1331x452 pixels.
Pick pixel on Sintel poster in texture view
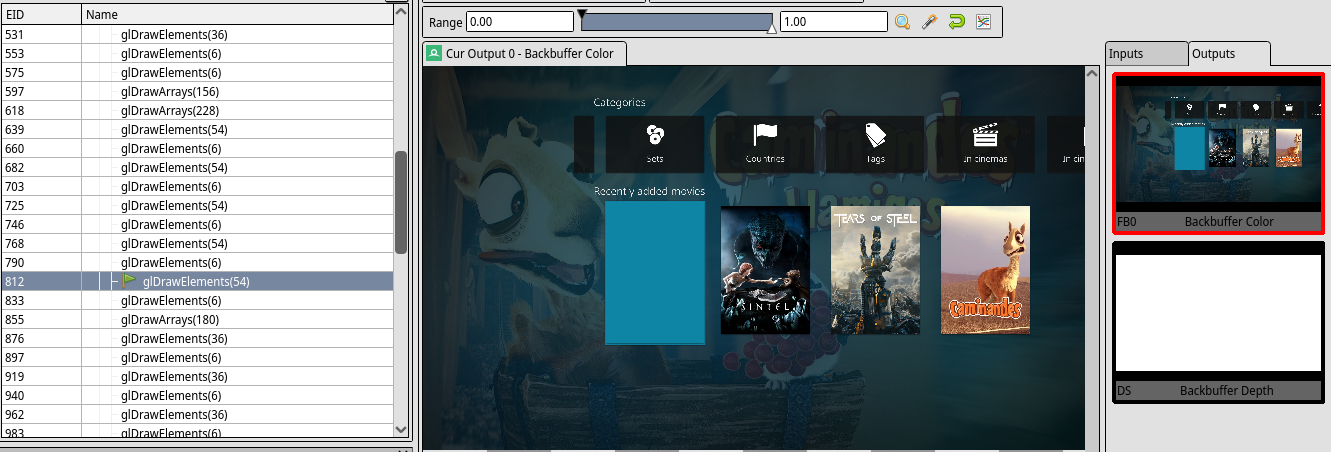pos(765,270)
